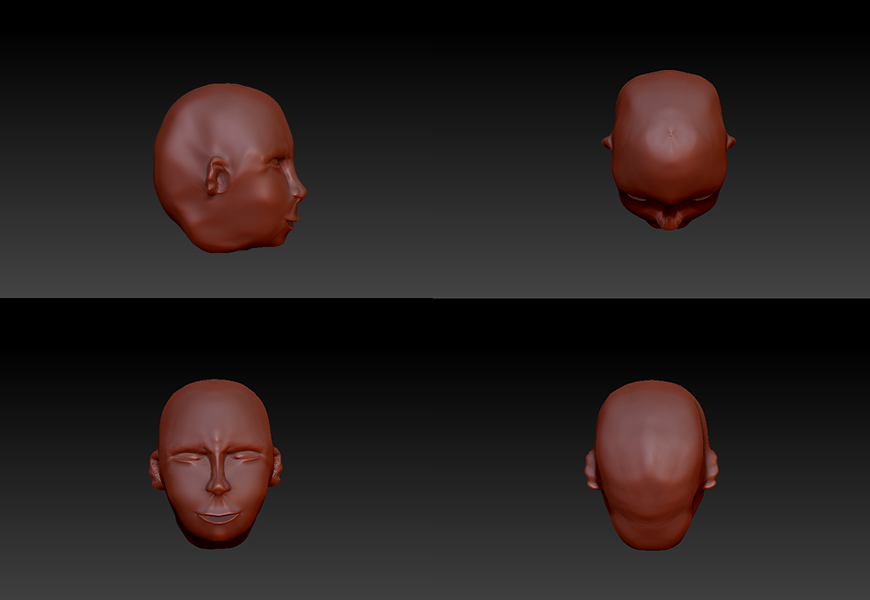Click the crown dimple on the top-down head
Image resolution: width=870 pixels, height=600 pixels.
[x=669, y=134]
